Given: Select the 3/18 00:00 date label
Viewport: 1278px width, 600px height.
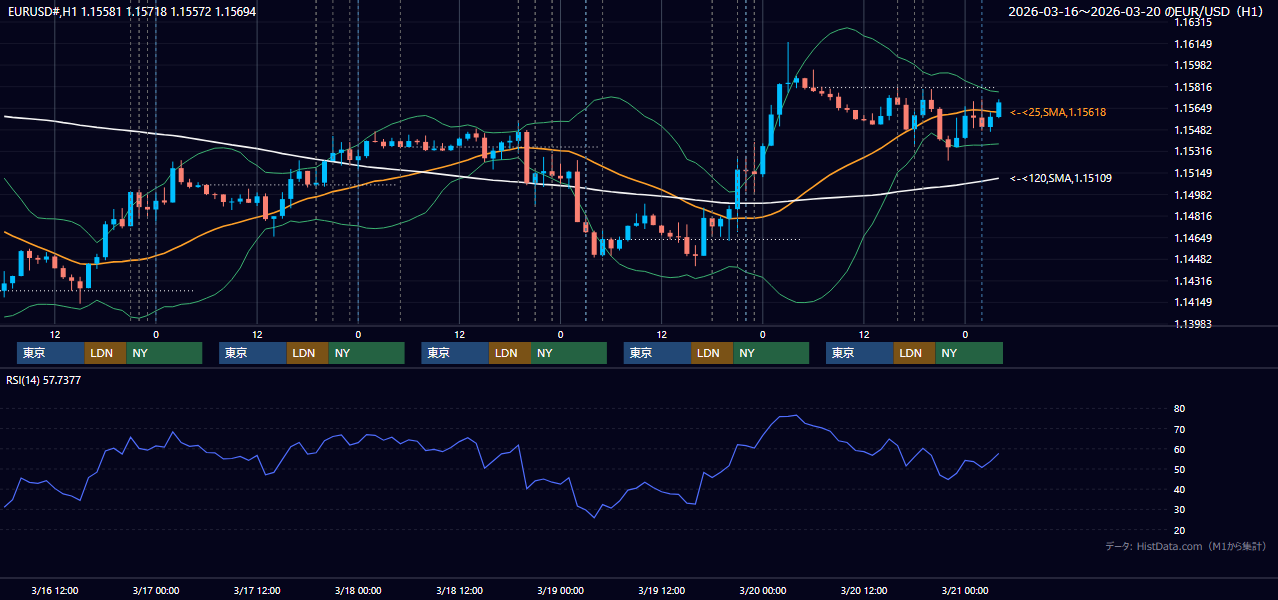Looking at the screenshot, I should (358, 590).
